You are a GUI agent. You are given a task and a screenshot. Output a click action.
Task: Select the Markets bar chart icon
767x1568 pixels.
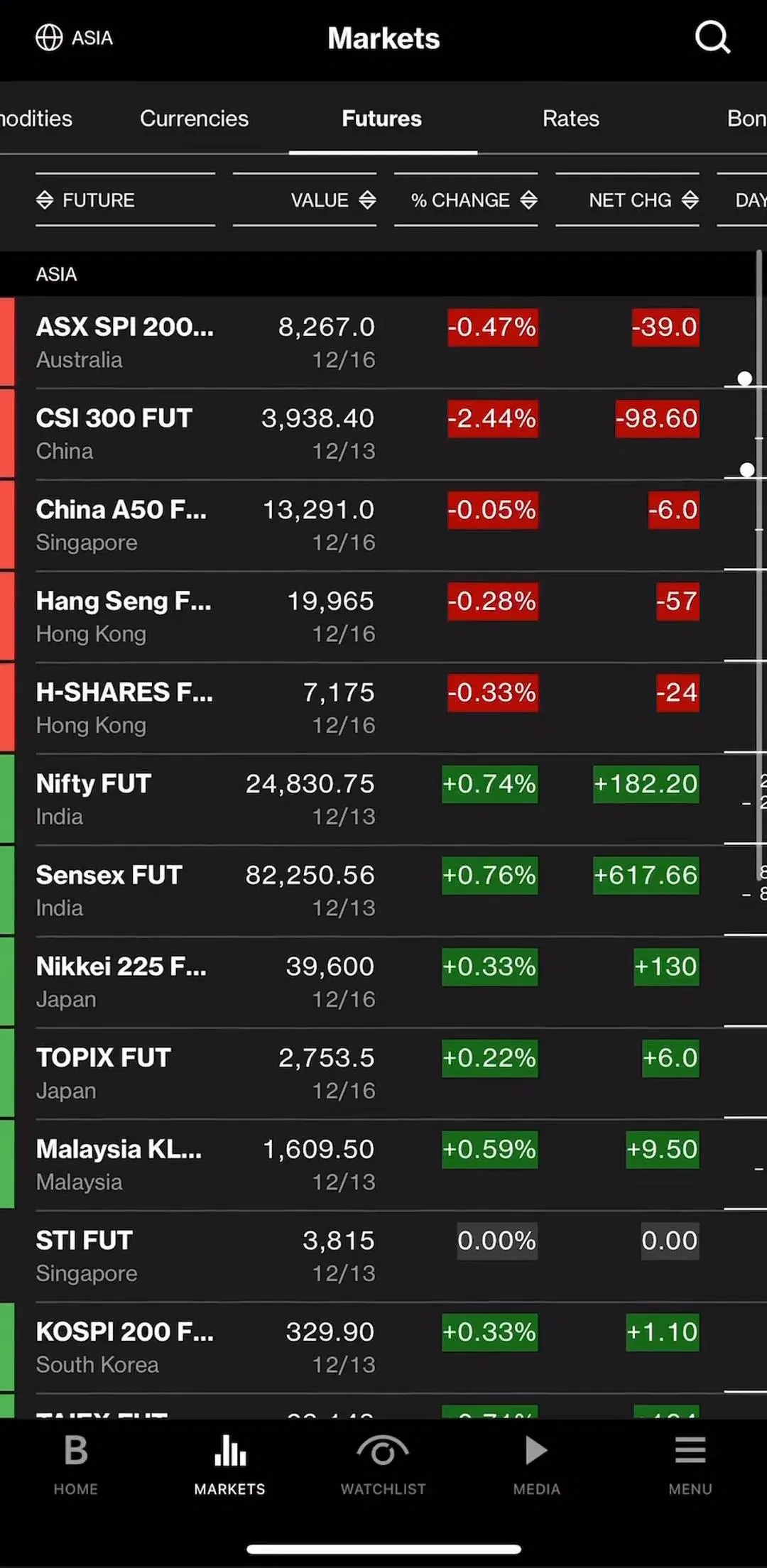(230, 1450)
